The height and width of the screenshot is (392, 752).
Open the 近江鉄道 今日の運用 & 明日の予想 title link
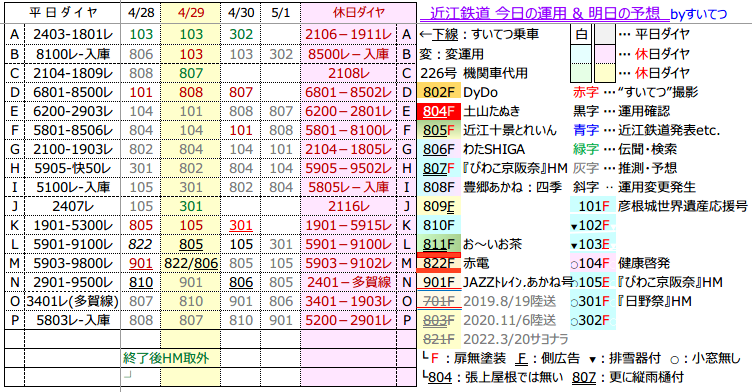click(544, 13)
